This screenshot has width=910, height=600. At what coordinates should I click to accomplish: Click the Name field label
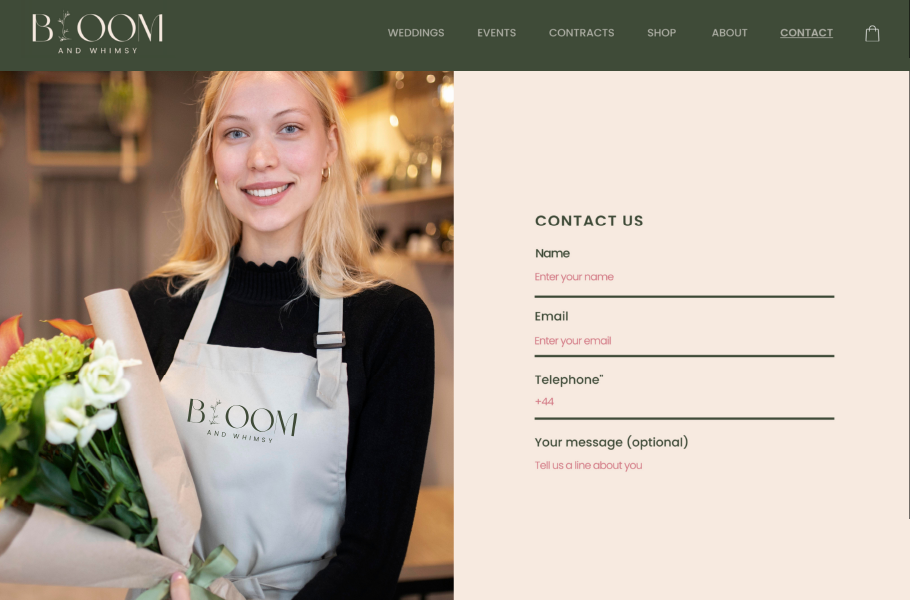552,254
